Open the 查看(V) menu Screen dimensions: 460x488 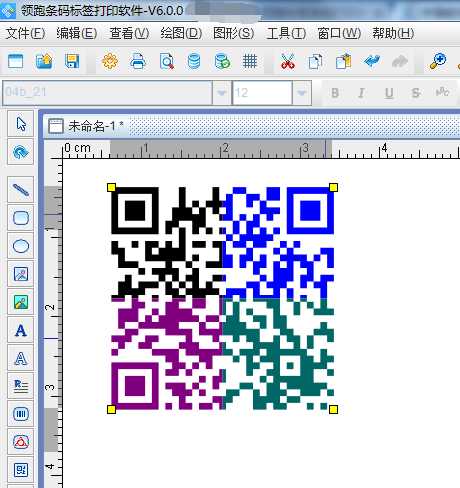tap(129, 33)
